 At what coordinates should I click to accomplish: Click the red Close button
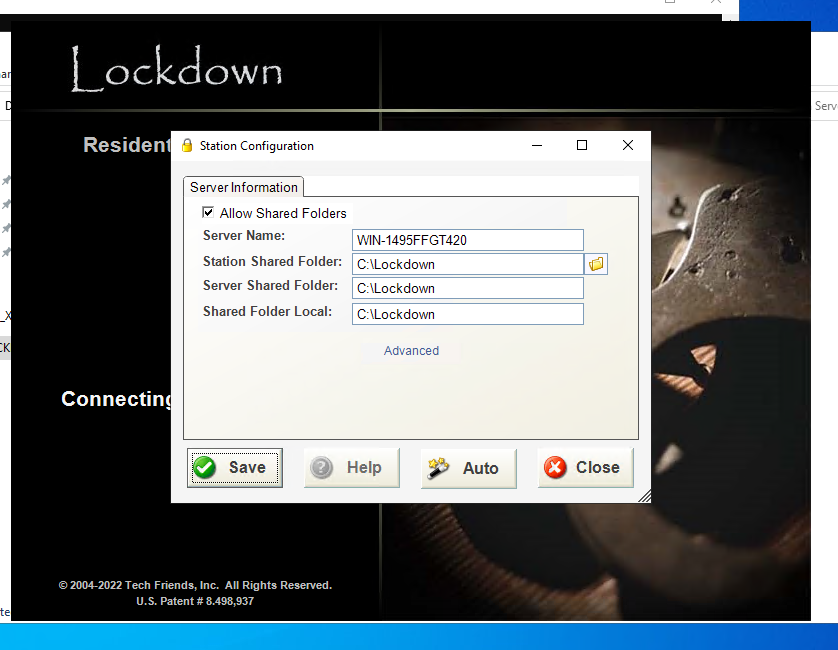click(x=586, y=468)
